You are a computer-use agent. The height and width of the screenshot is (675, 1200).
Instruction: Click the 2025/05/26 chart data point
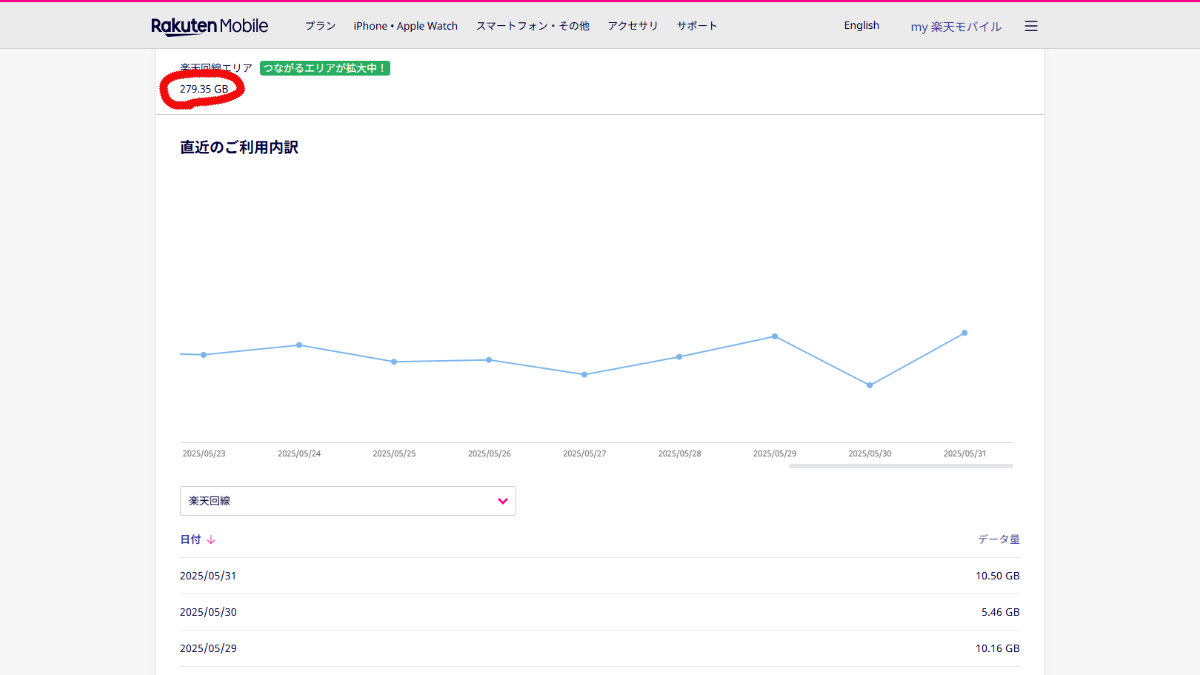click(x=489, y=359)
